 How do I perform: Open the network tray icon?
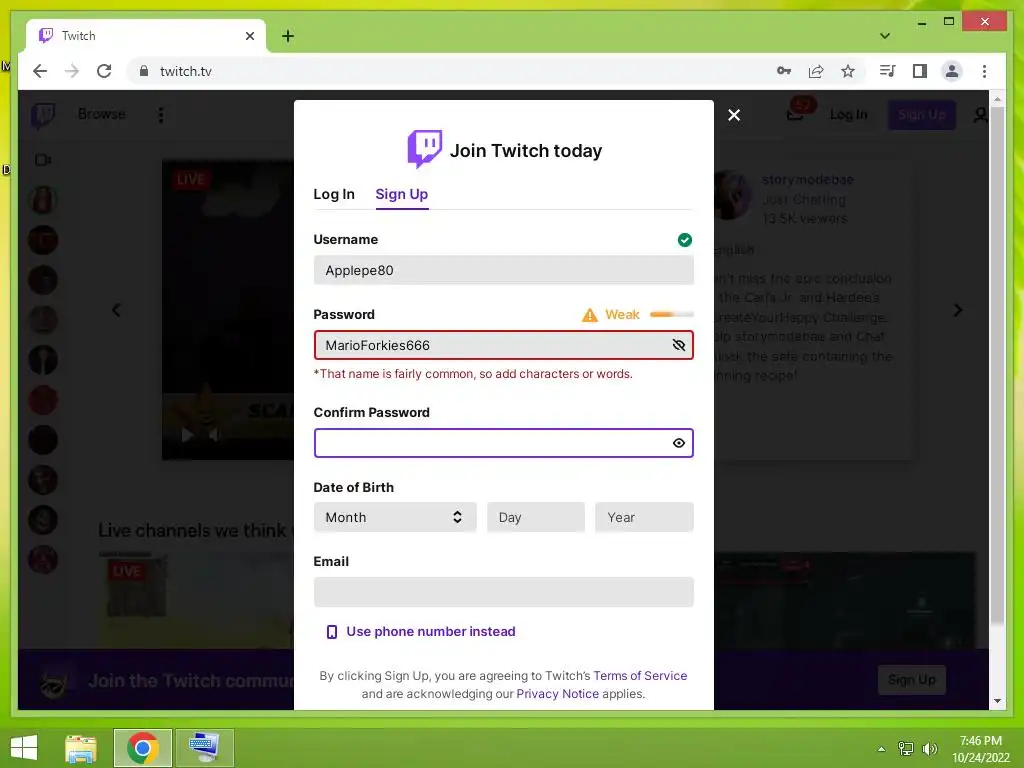pyautogui.click(x=906, y=749)
